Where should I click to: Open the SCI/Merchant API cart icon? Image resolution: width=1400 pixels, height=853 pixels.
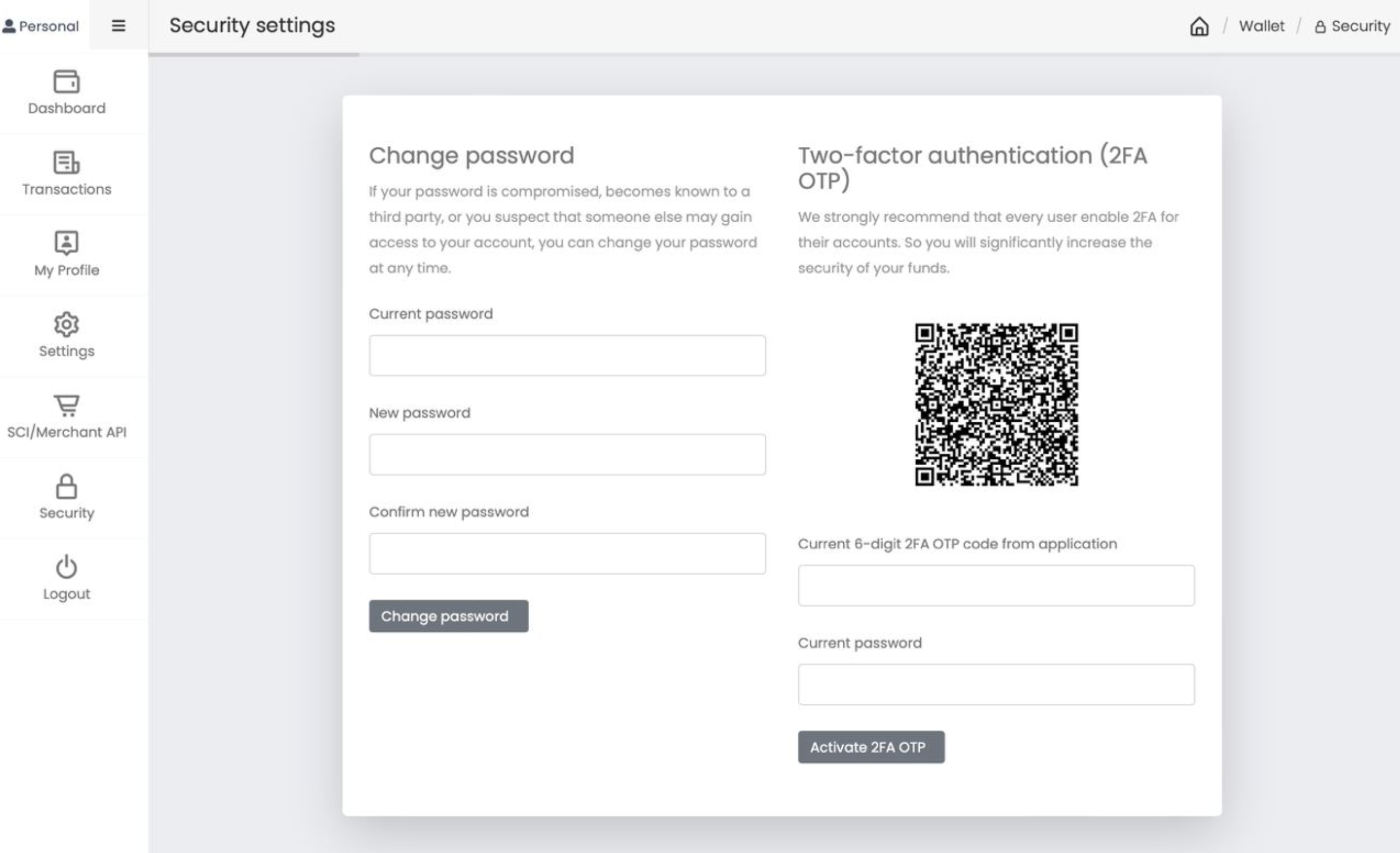(x=66, y=405)
